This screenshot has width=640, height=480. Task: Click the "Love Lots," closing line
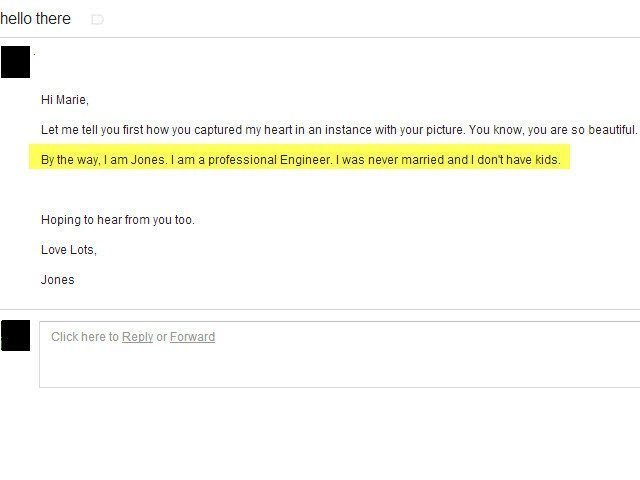coord(69,250)
